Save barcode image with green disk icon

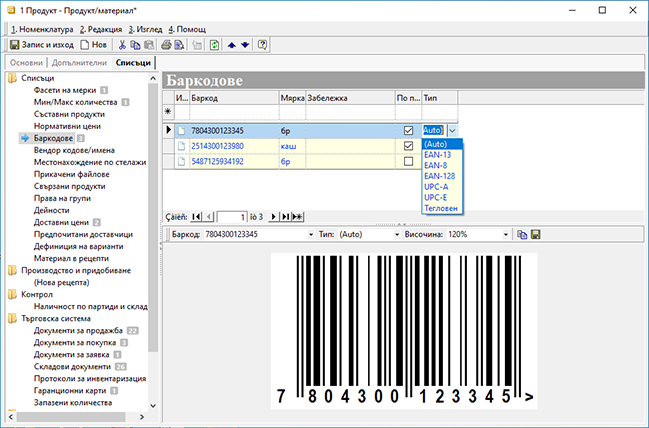coord(535,235)
